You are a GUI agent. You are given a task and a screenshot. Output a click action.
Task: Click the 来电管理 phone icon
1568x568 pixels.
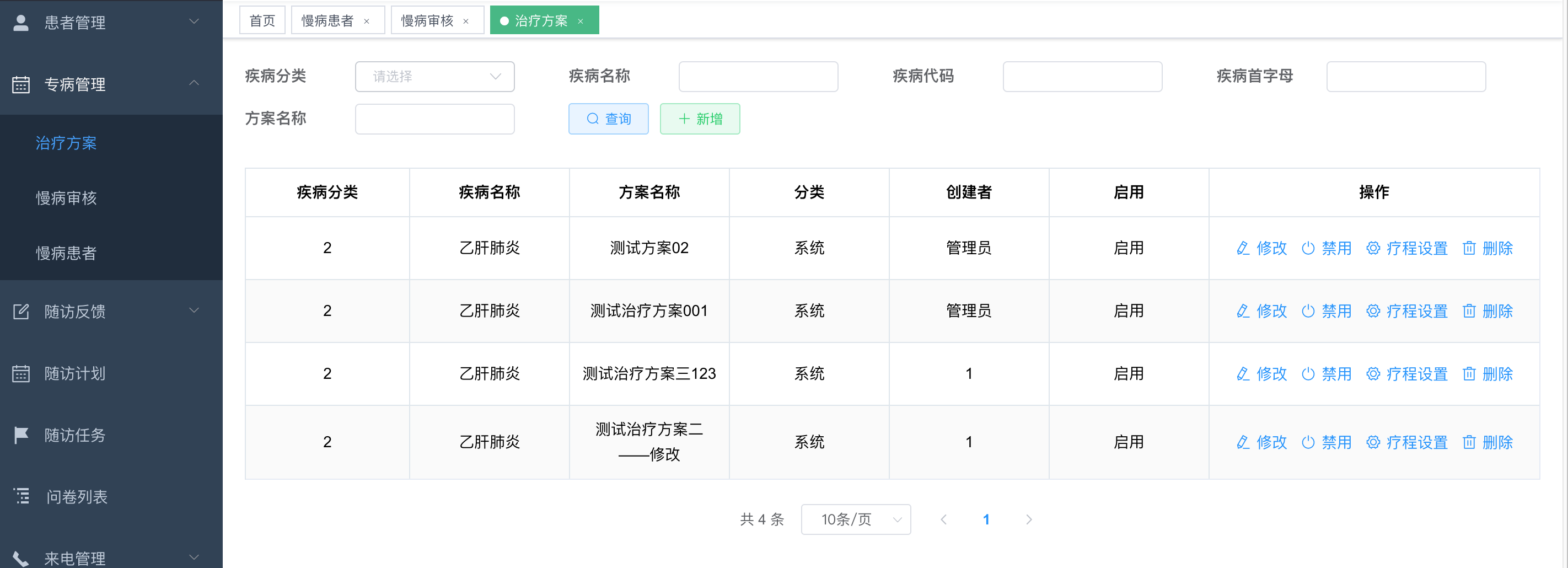[21, 558]
